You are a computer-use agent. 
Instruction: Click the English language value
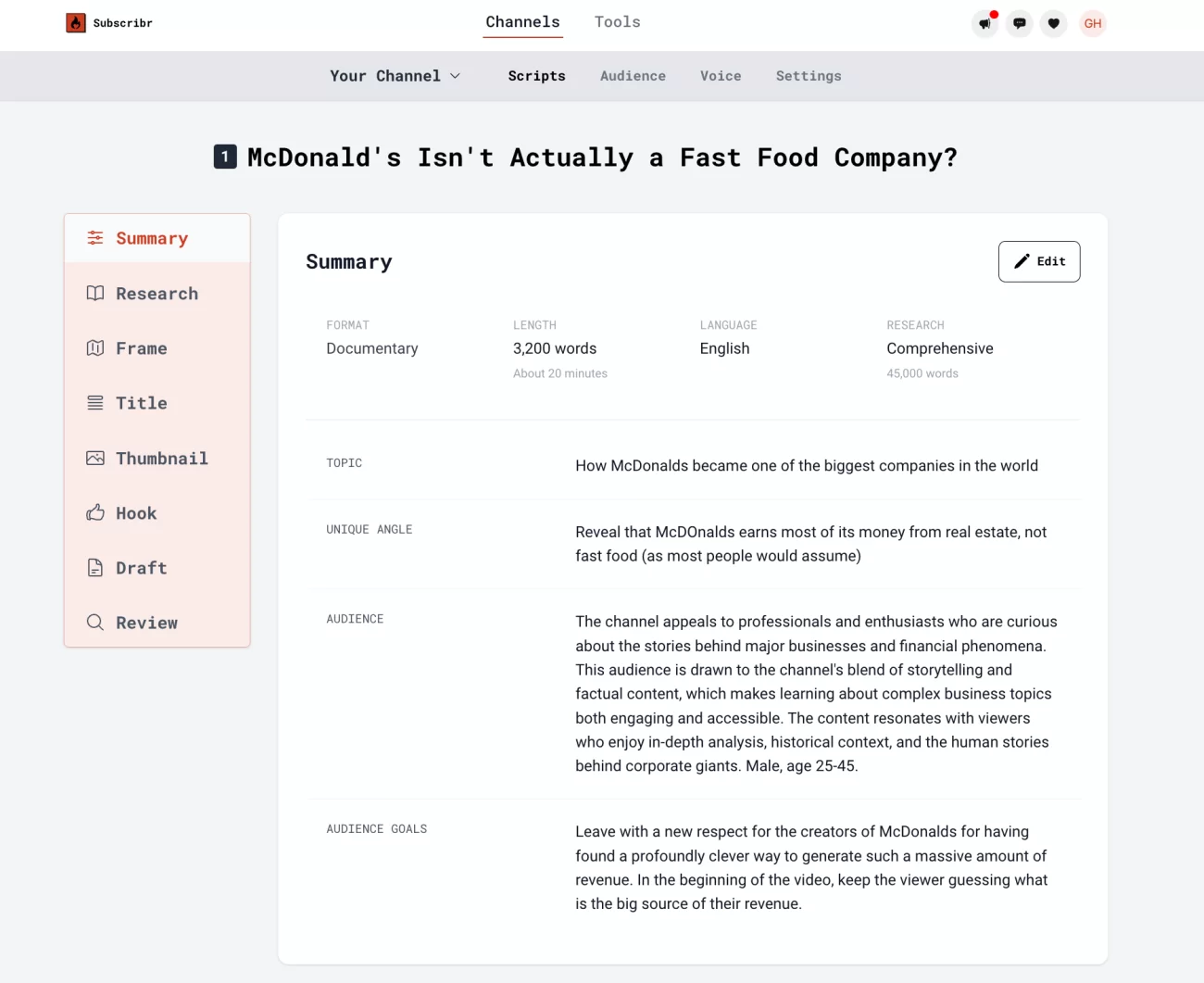[724, 348]
